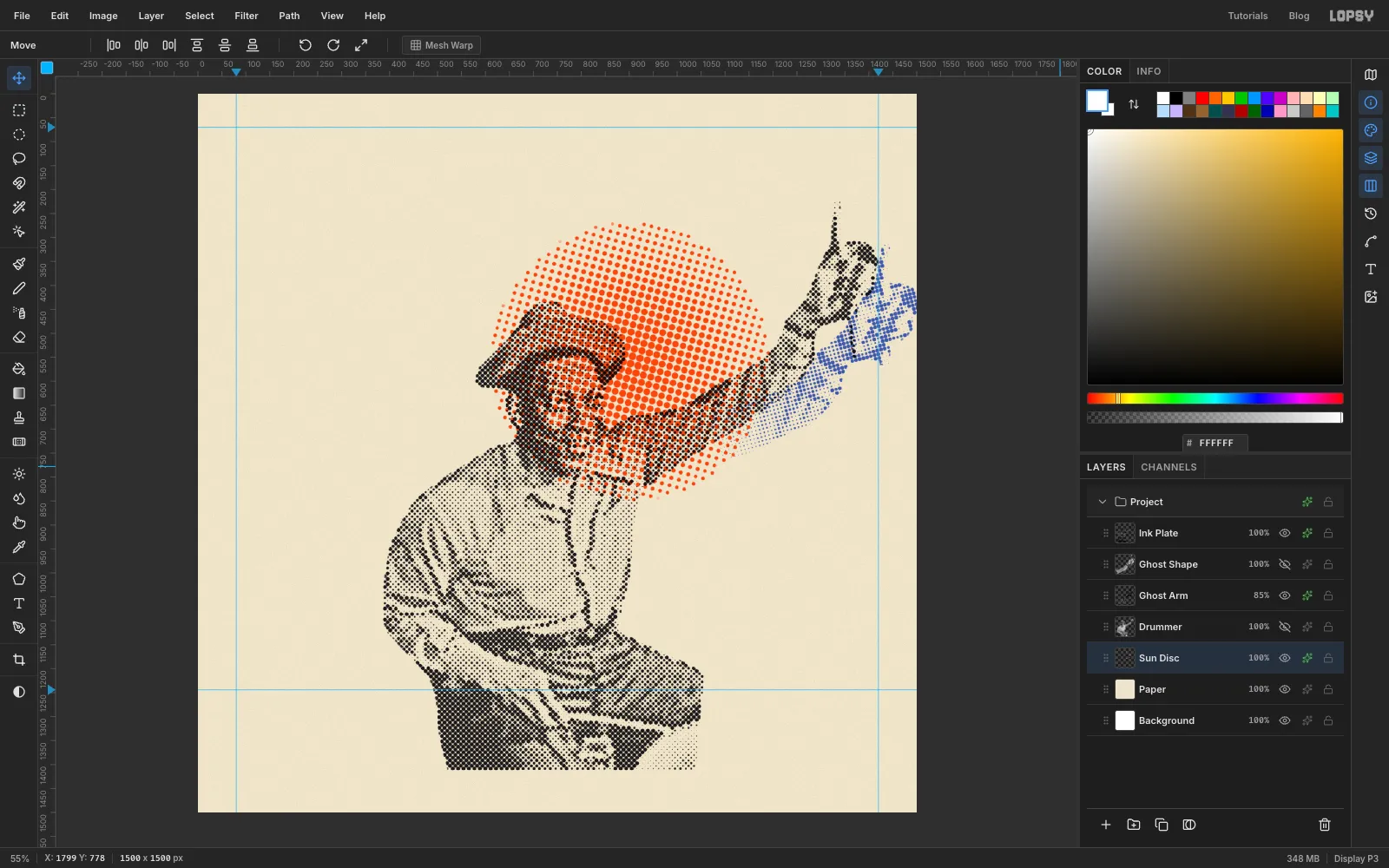Choose the Lasso selection tool
Viewport: 1389px width, 868px height.
point(19,159)
